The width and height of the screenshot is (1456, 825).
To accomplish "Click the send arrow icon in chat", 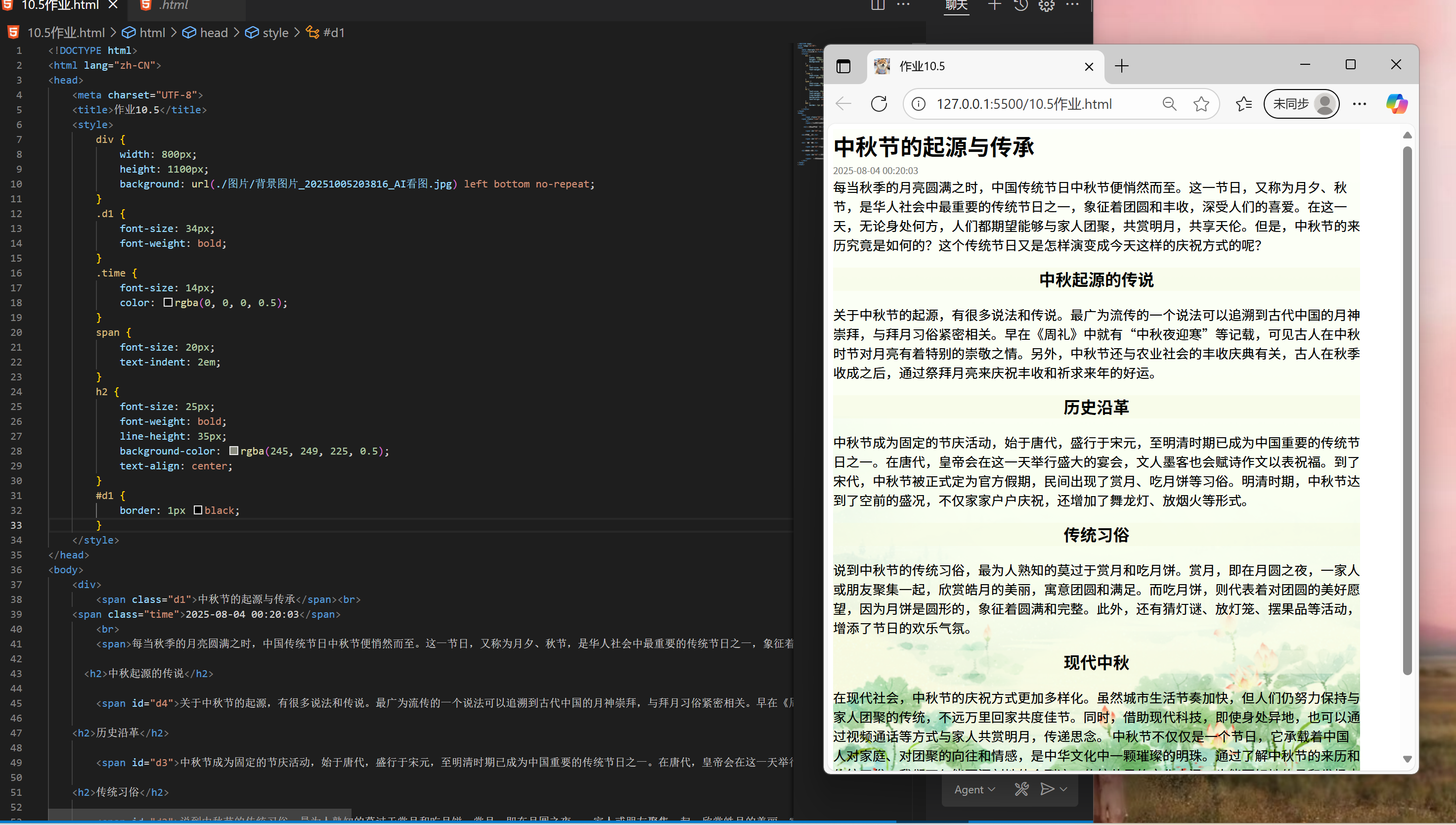I will (1047, 789).
